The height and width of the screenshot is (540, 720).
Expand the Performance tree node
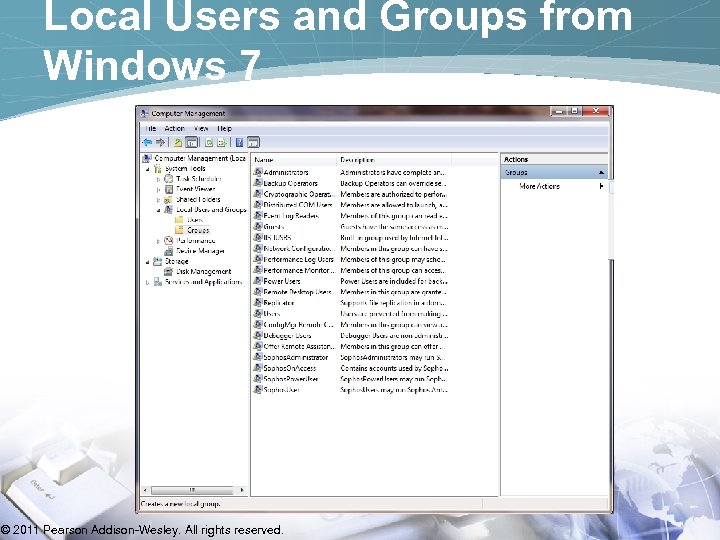click(x=158, y=241)
